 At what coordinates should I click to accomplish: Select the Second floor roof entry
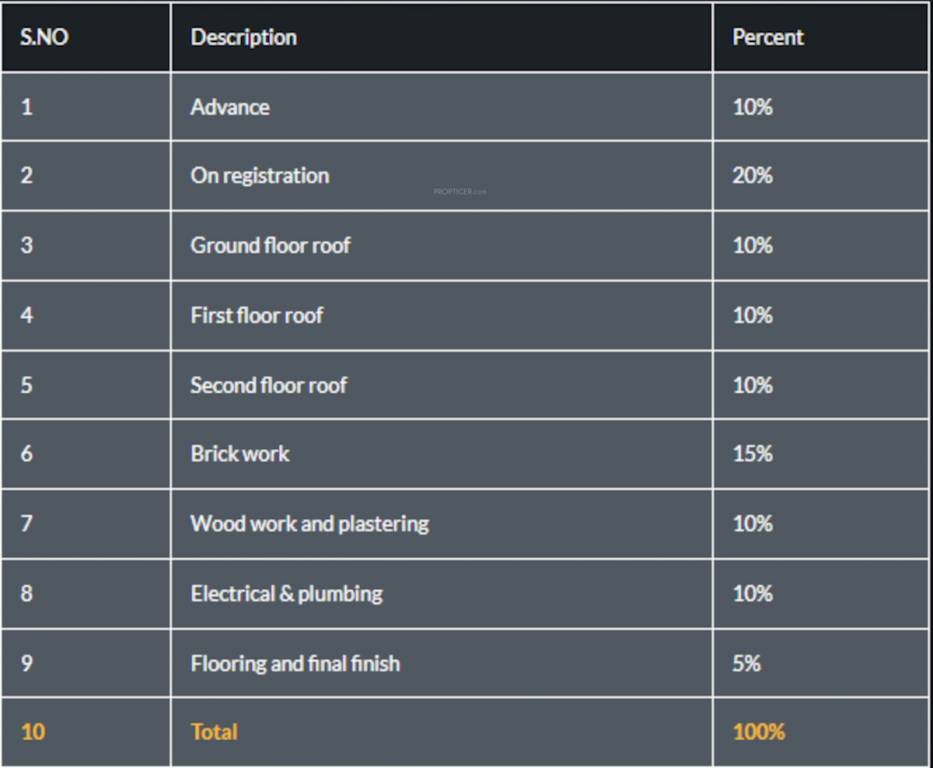point(269,385)
